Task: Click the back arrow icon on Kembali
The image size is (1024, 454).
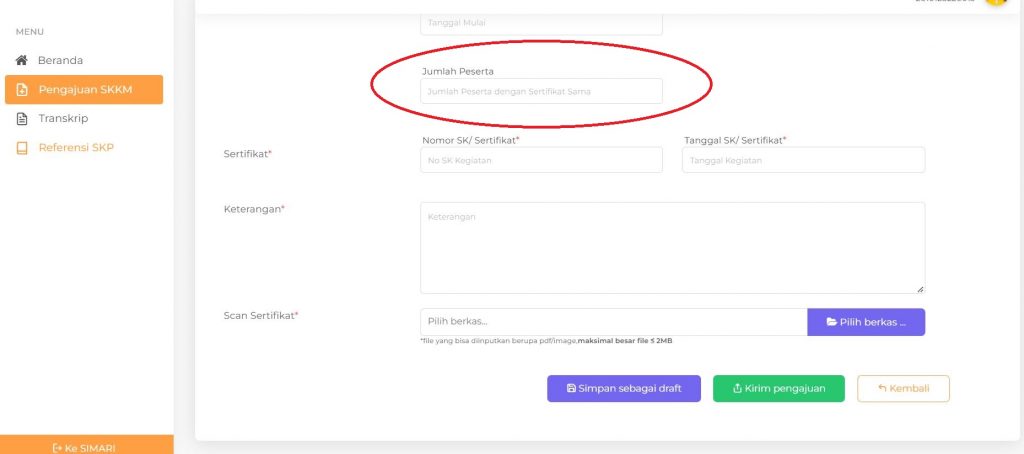Action: pos(882,388)
